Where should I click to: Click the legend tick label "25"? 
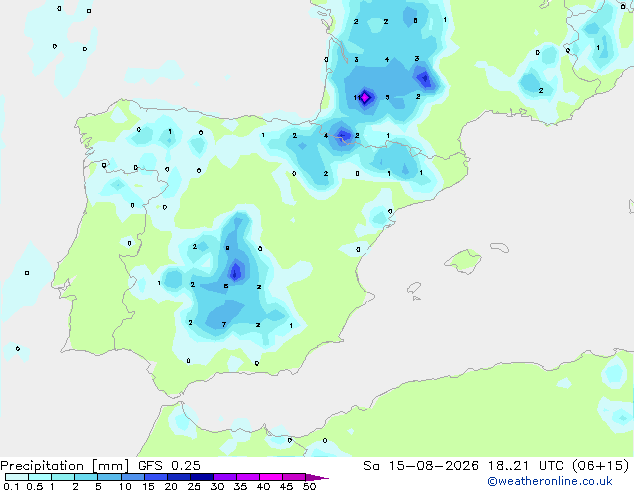[194, 486]
